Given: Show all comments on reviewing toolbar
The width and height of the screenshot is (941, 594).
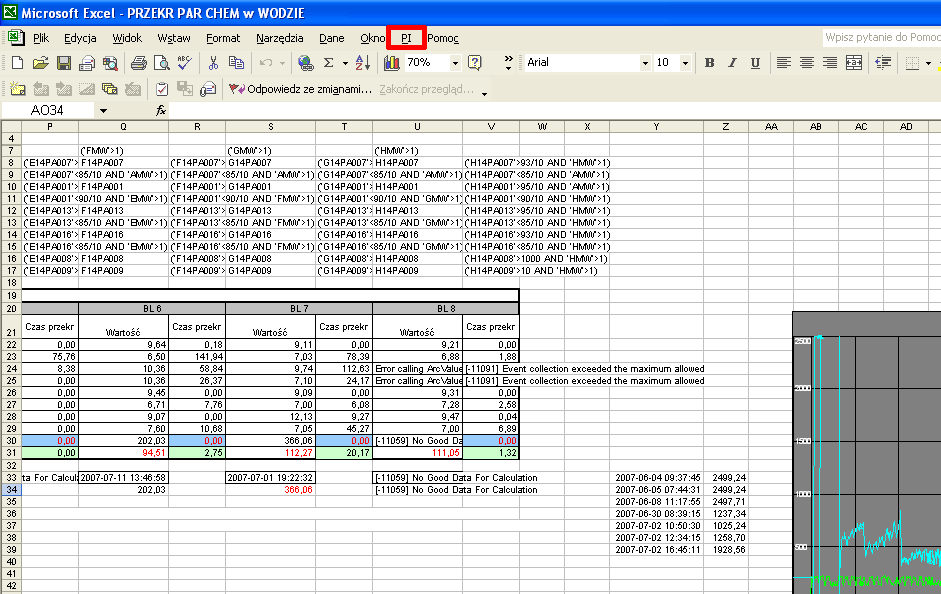Looking at the screenshot, I should click(x=110, y=89).
